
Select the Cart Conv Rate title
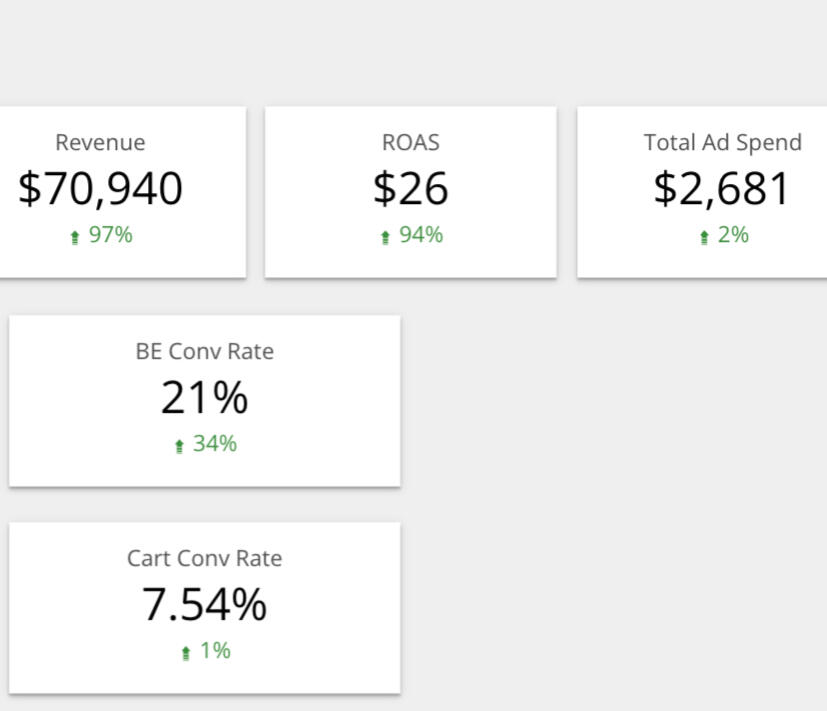[204, 558]
